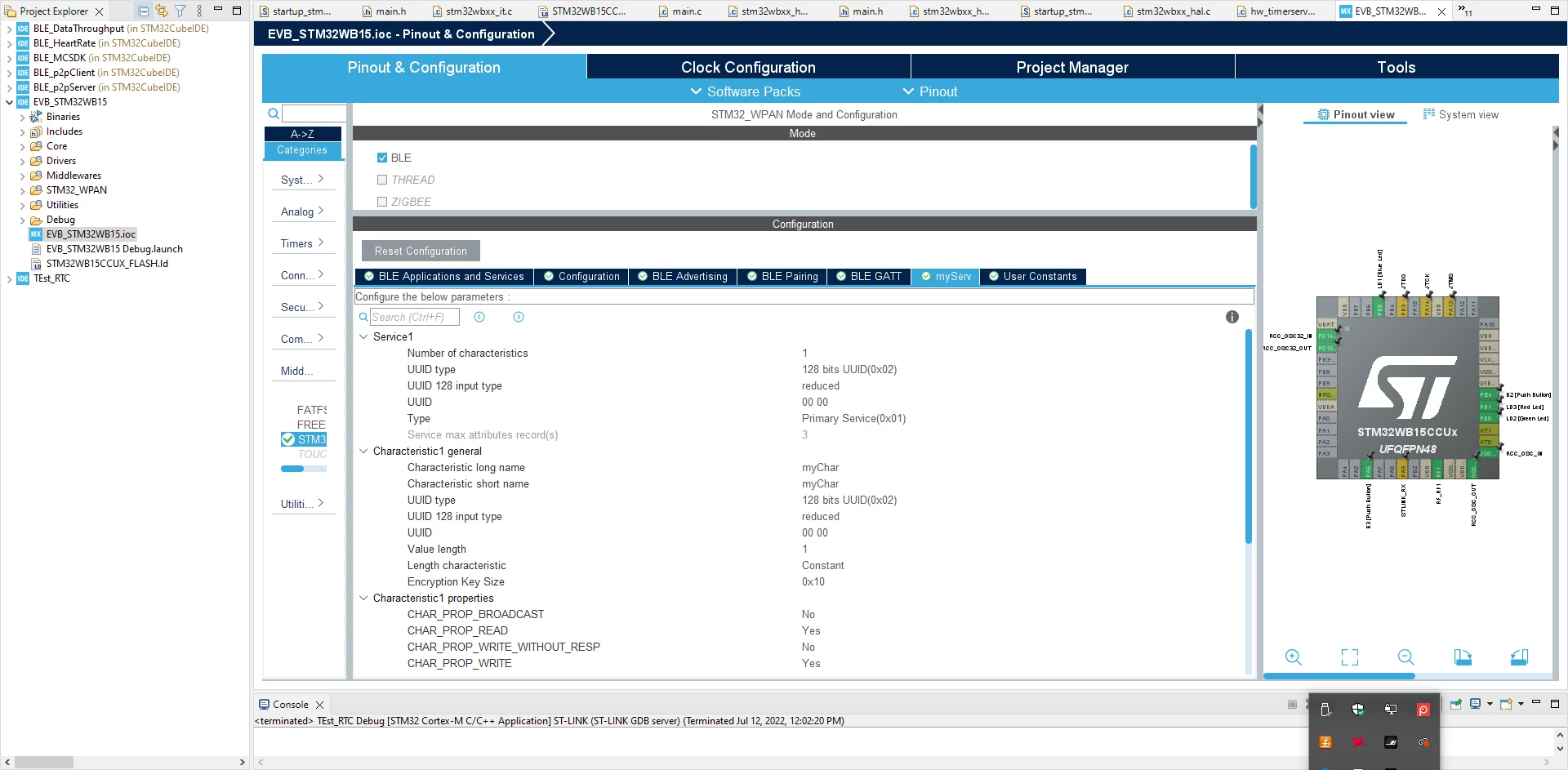Select the Categories button
This screenshot has width=1568, height=770.
[x=302, y=150]
